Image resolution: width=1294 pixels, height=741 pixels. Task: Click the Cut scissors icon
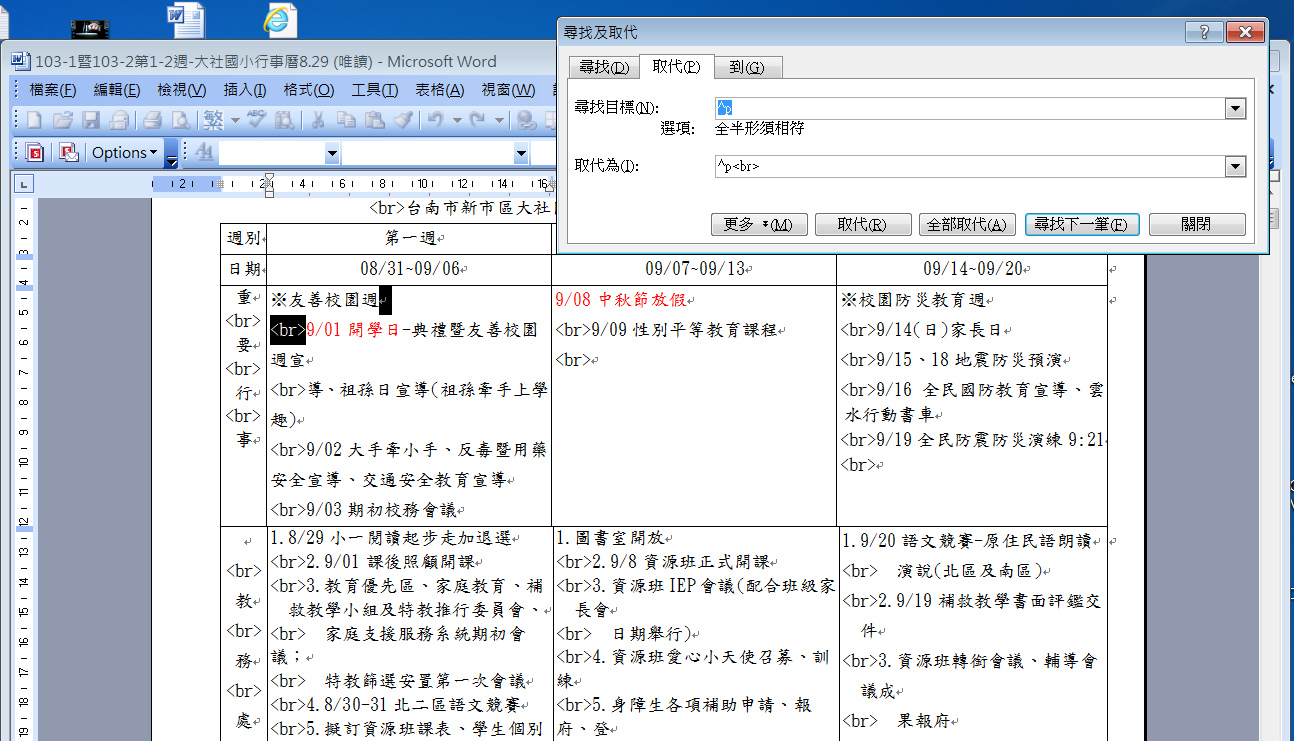tap(317, 121)
